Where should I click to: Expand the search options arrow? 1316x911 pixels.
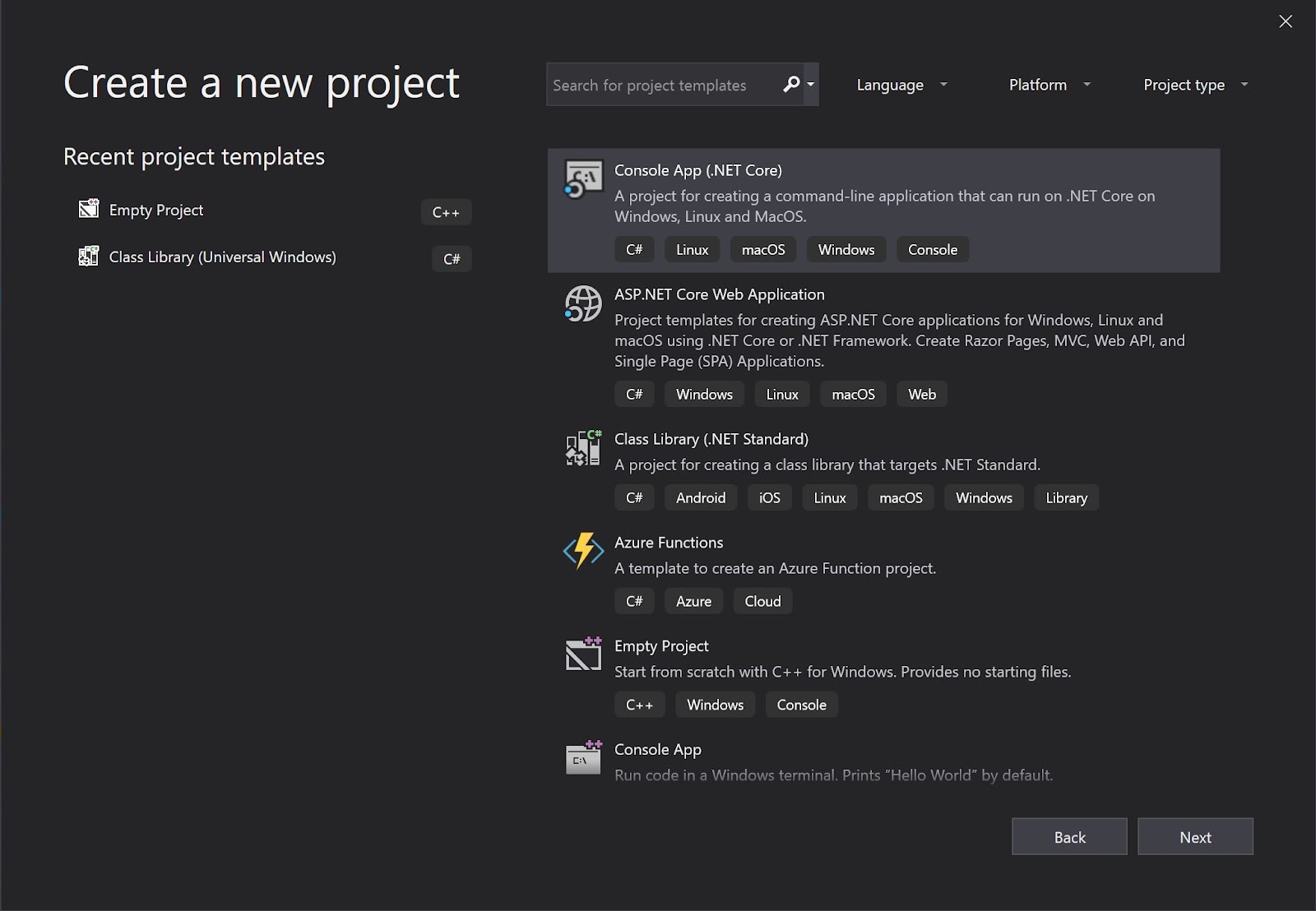811,85
